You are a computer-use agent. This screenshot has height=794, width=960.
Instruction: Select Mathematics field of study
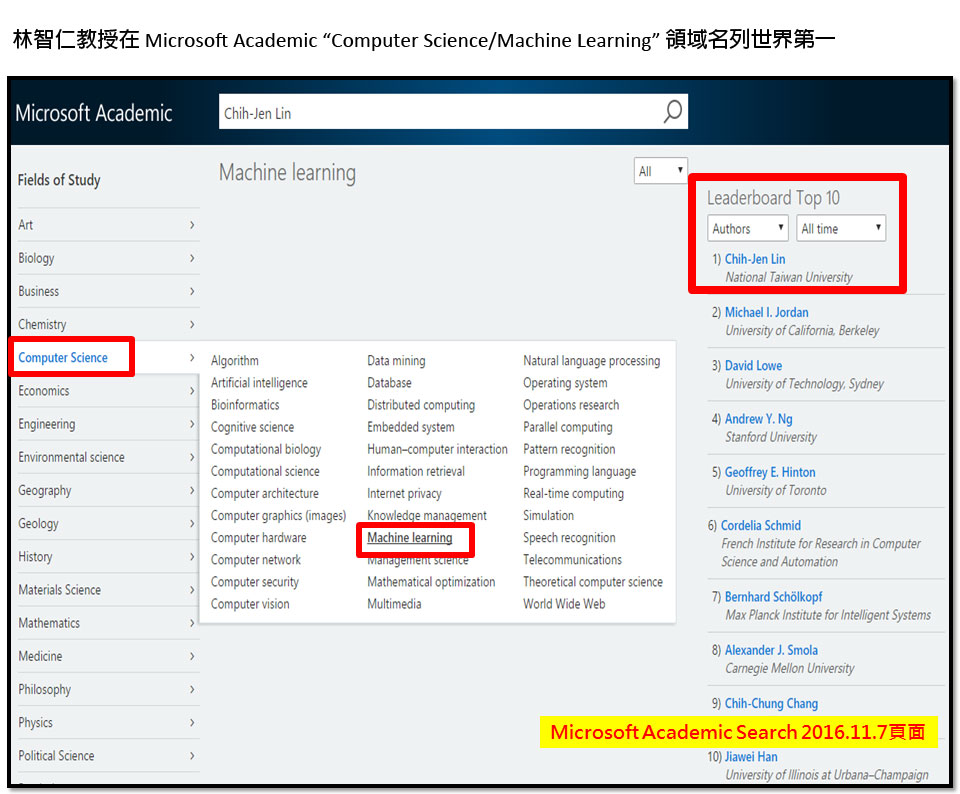click(x=49, y=623)
